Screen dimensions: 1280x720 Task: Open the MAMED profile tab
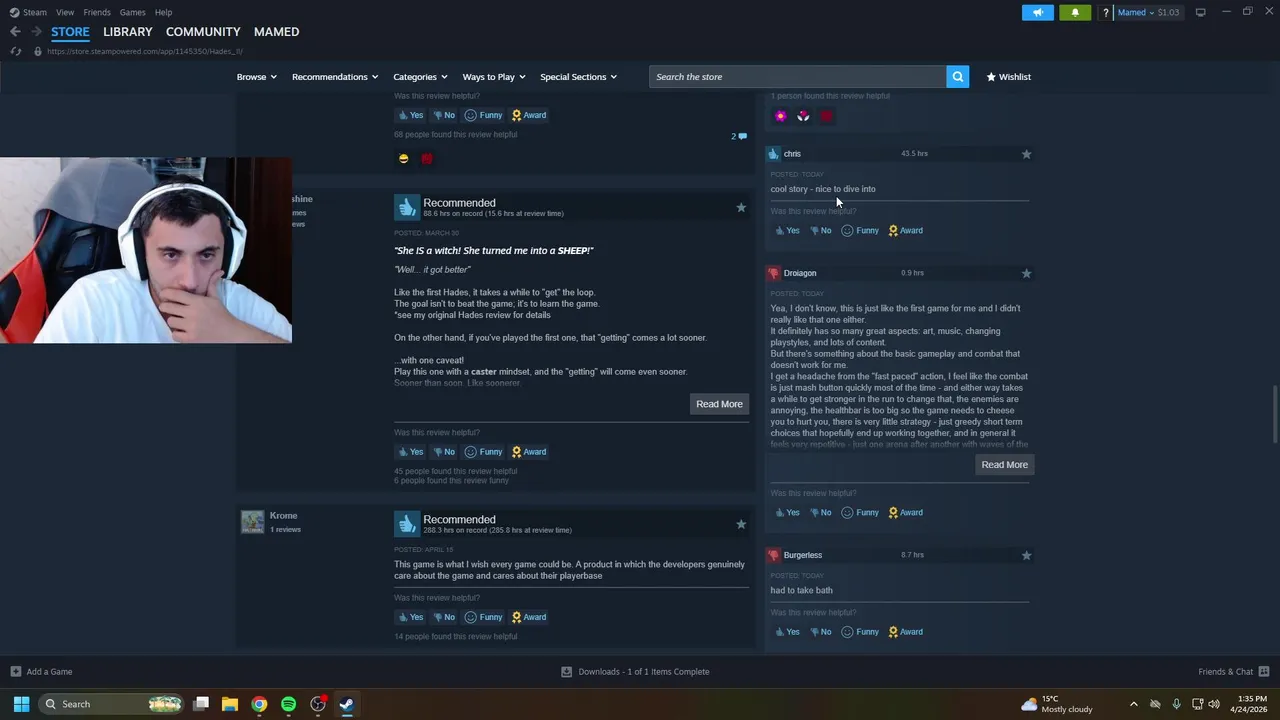pos(276,32)
